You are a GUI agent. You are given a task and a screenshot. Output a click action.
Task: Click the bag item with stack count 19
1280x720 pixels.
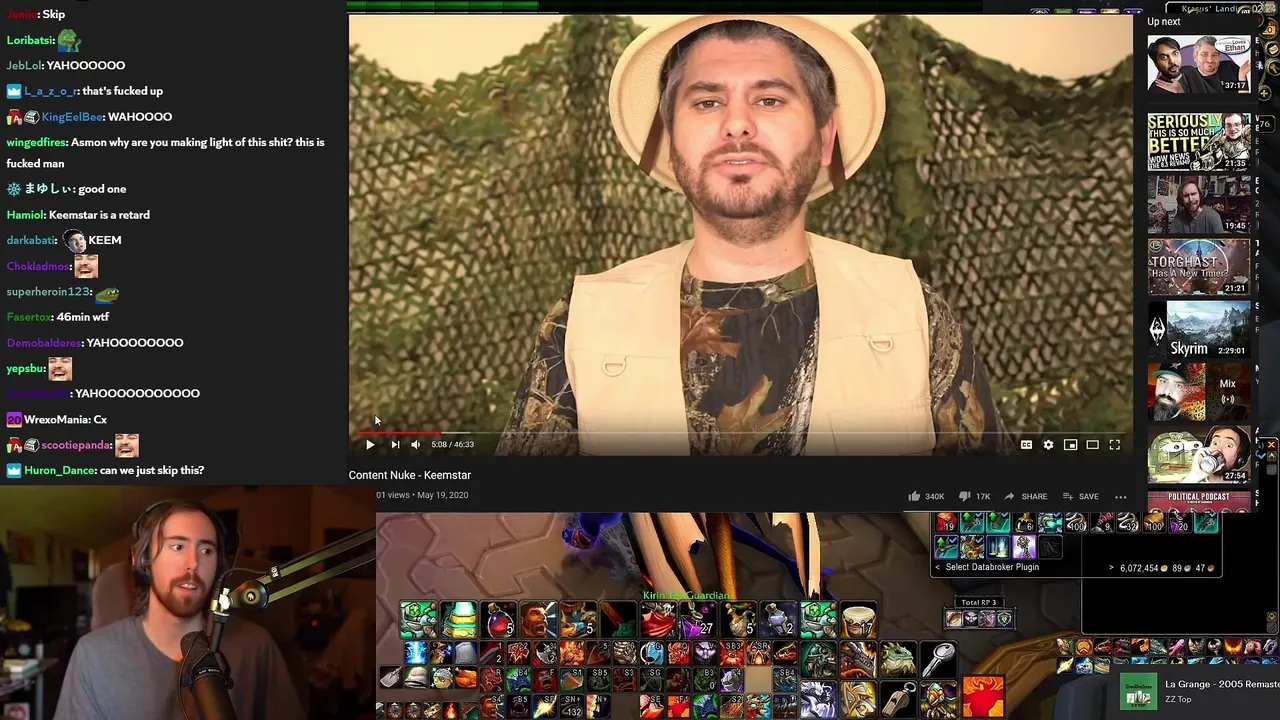pyautogui.click(x=946, y=522)
